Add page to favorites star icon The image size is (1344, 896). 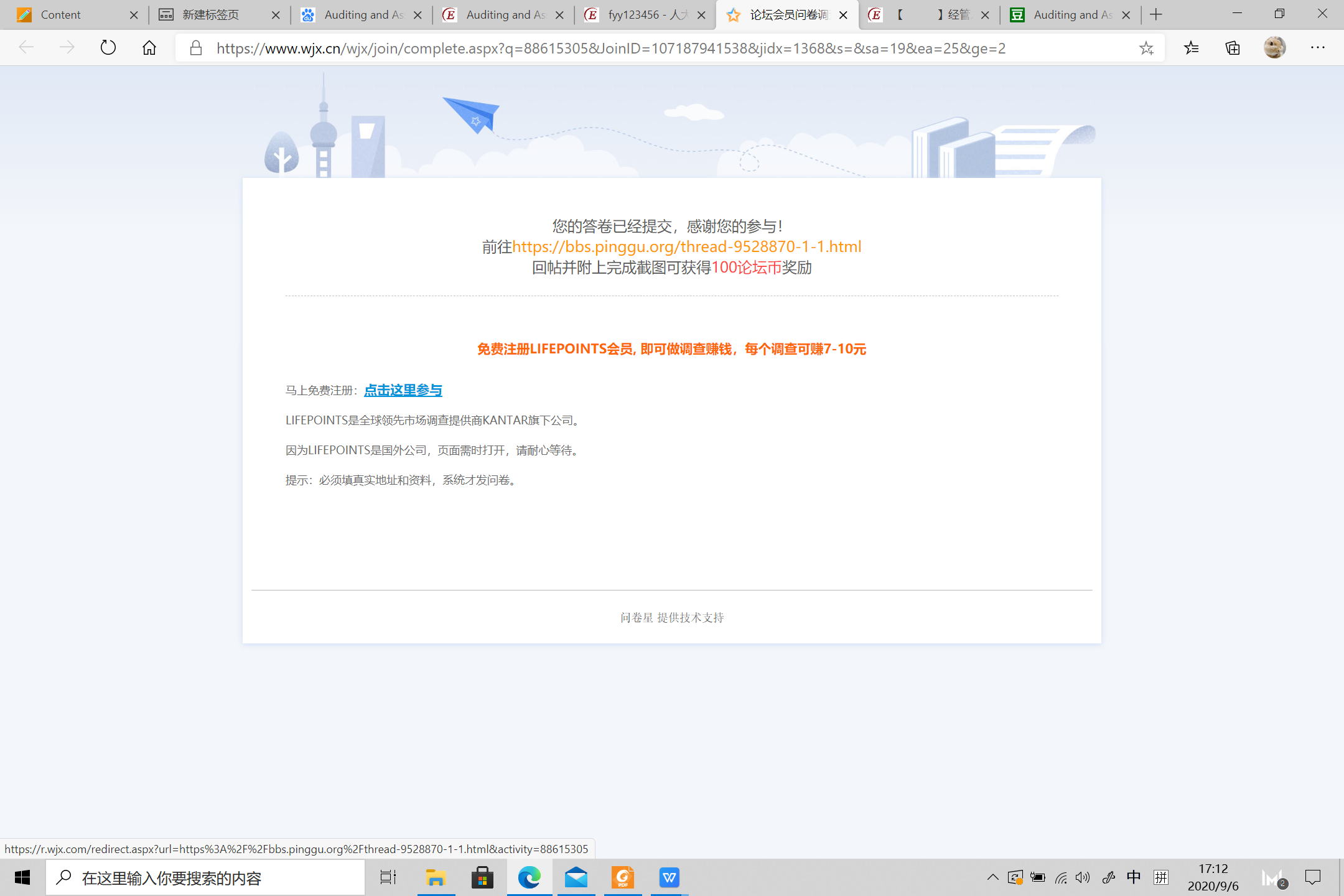(1146, 48)
